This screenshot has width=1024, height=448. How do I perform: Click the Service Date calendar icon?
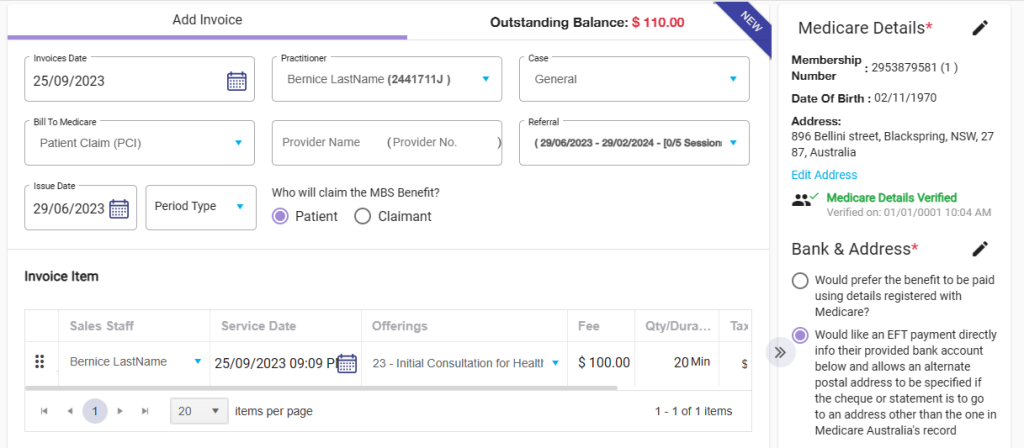tap(346, 363)
